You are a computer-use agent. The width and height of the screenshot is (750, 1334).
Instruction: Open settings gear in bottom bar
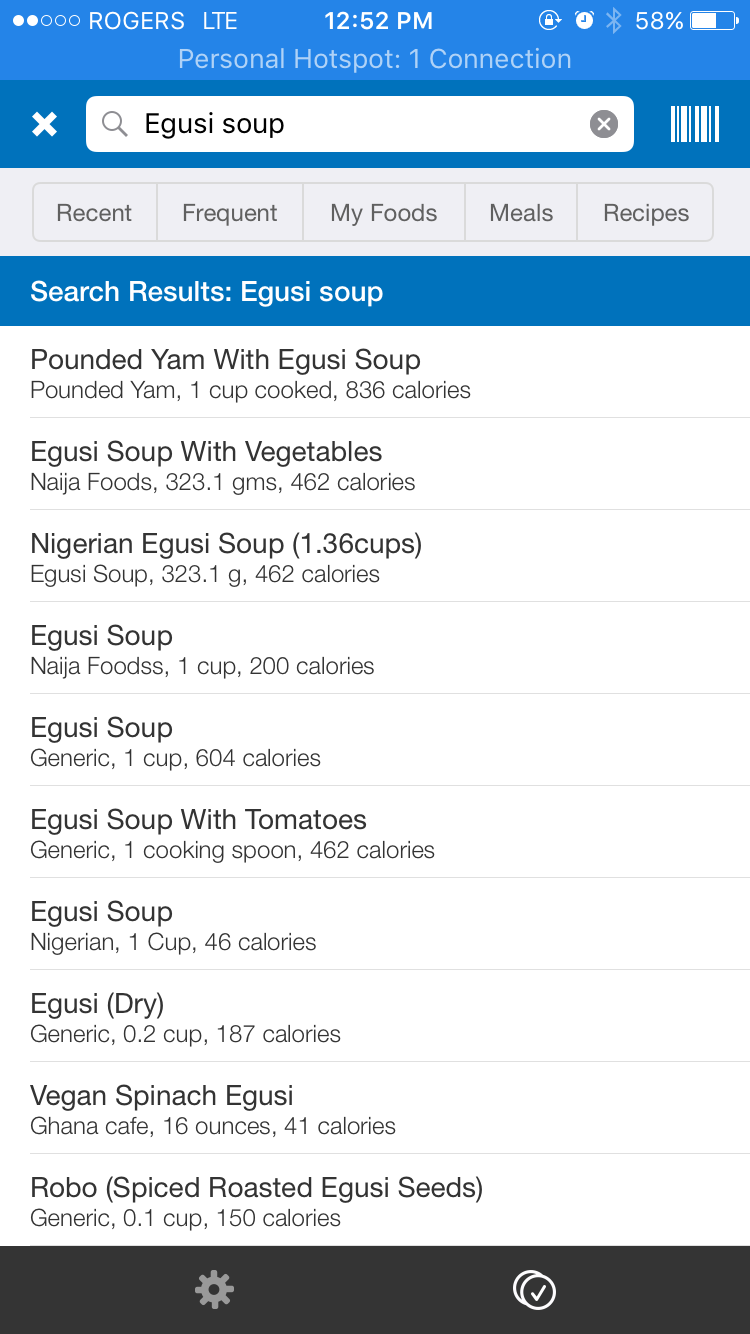click(214, 1290)
